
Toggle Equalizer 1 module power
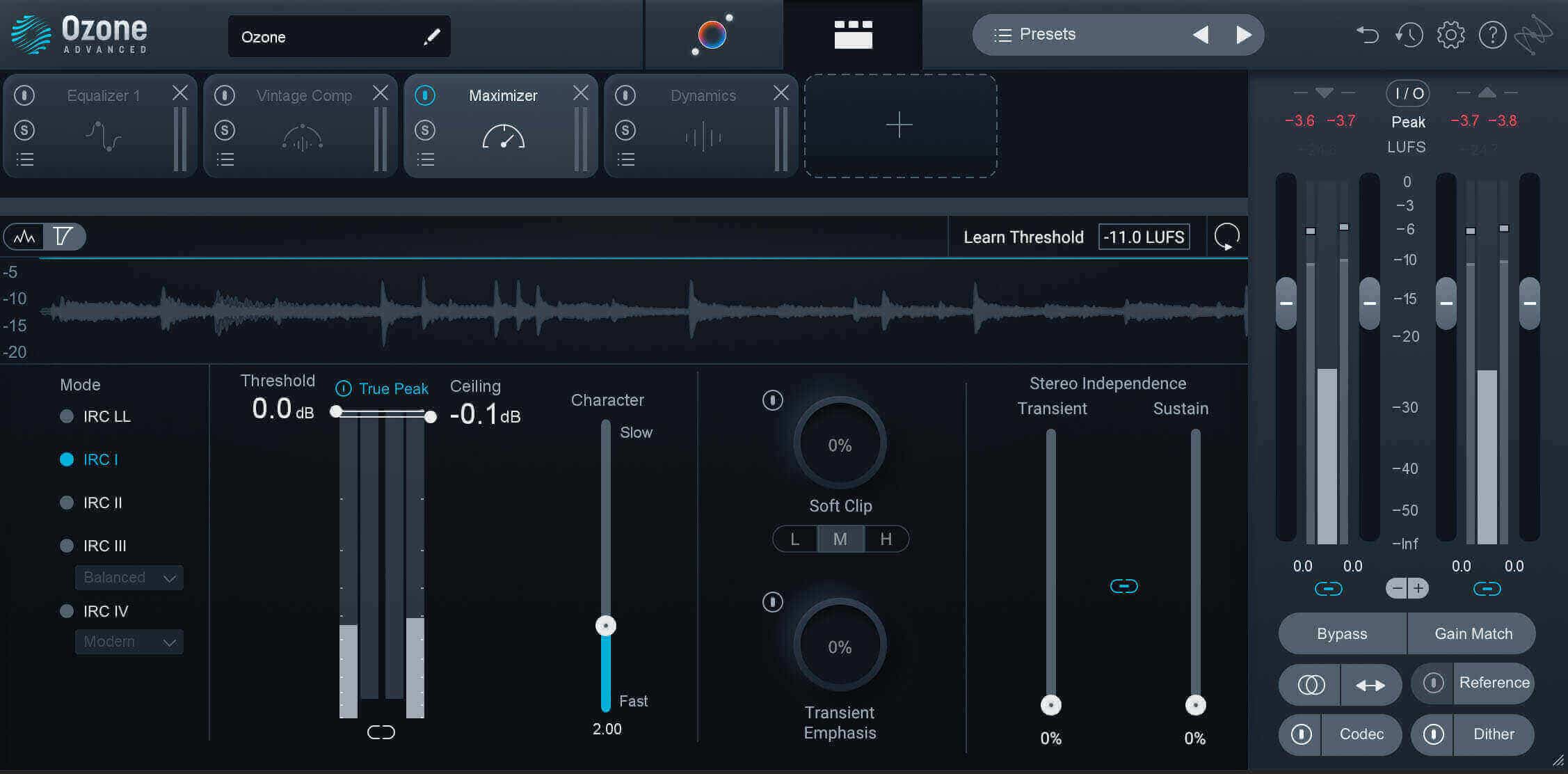pos(24,95)
